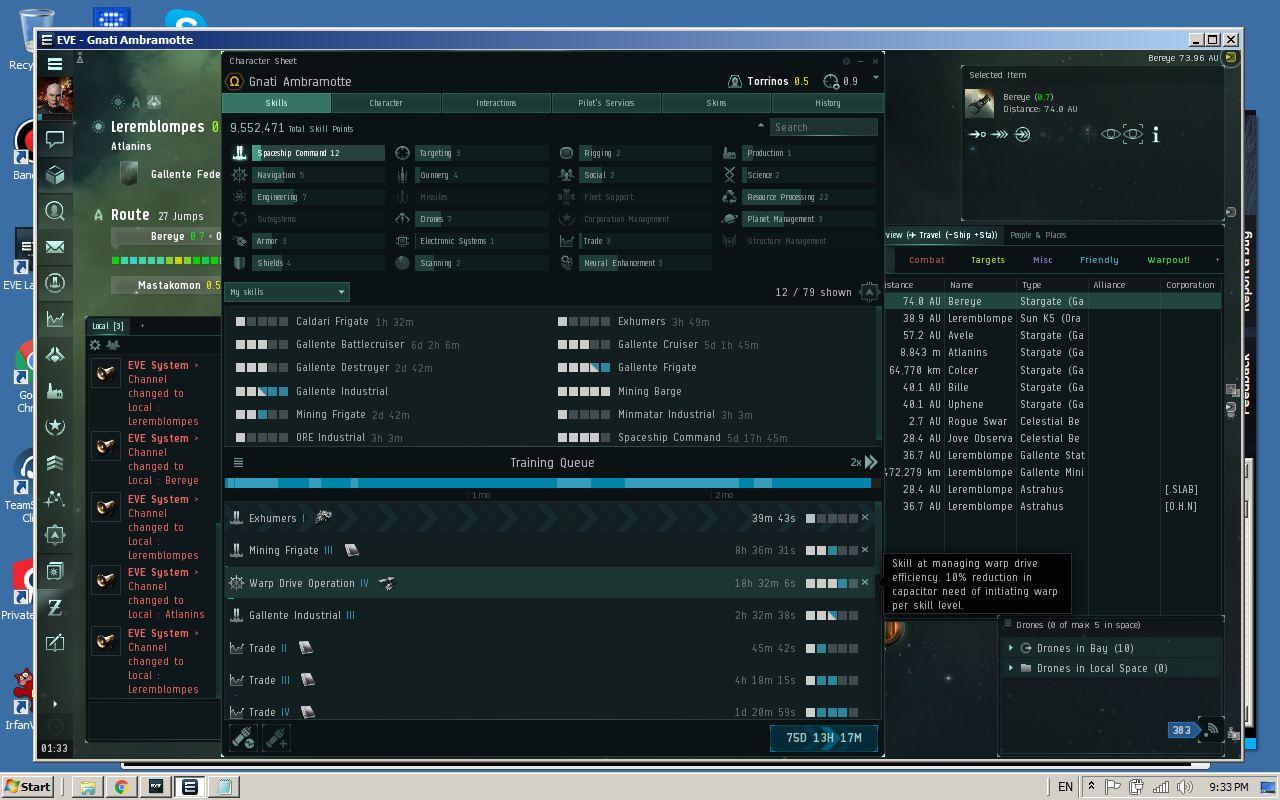1280x800 pixels.
Task: Click the Jump icon in Selected Item
Action: coord(1022,134)
